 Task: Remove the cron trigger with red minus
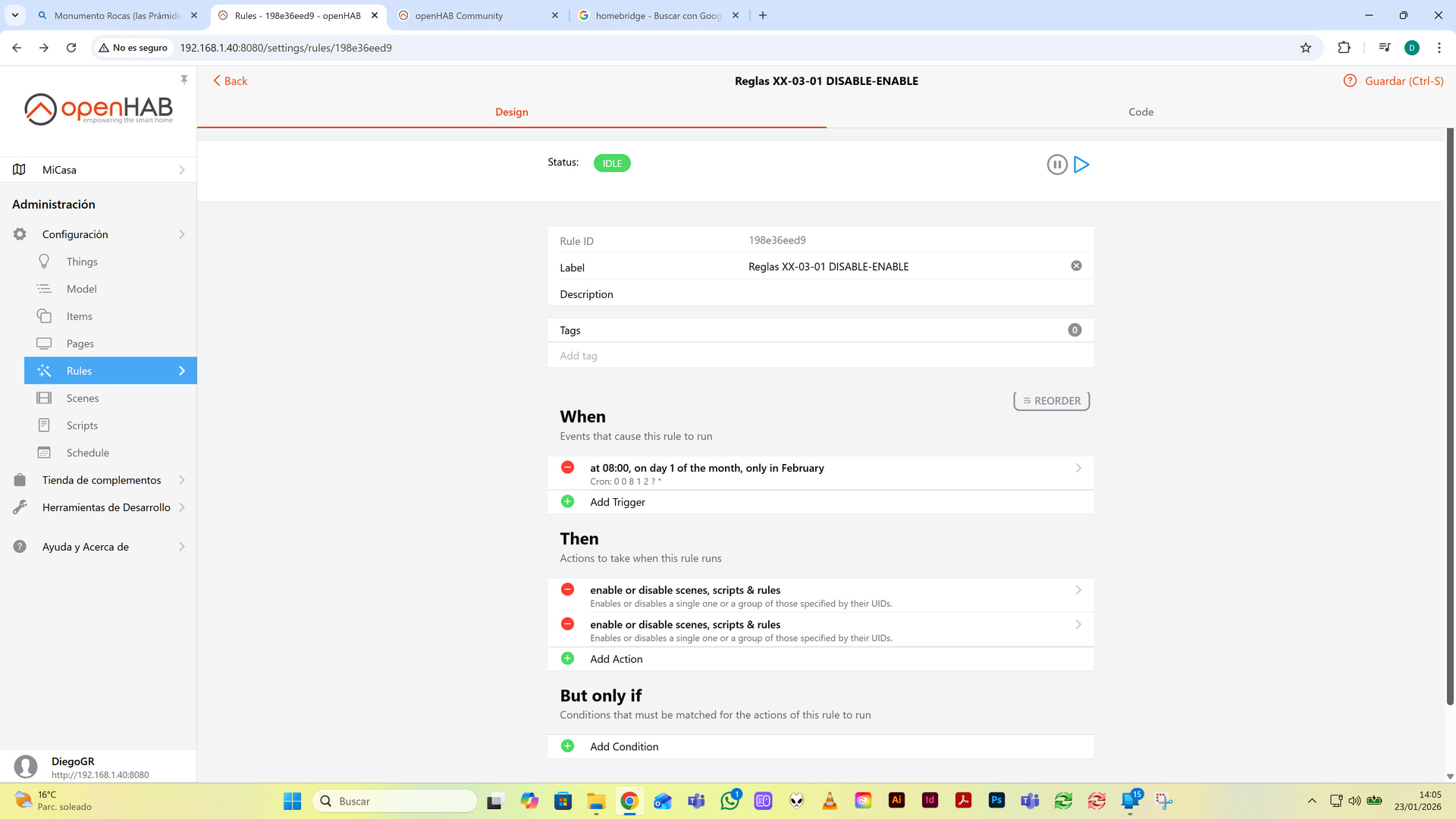coord(567,467)
